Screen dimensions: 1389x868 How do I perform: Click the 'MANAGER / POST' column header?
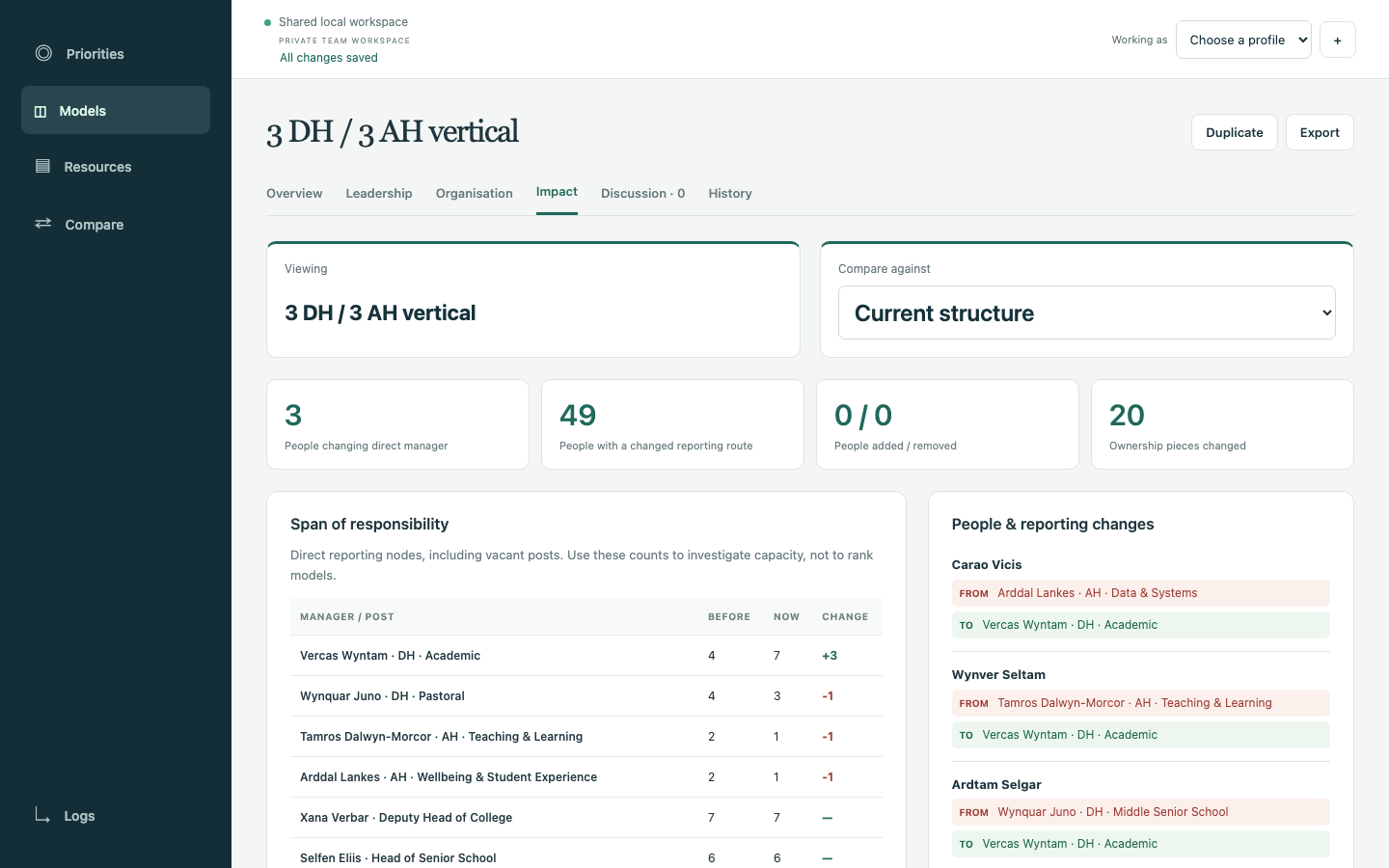(347, 617)
